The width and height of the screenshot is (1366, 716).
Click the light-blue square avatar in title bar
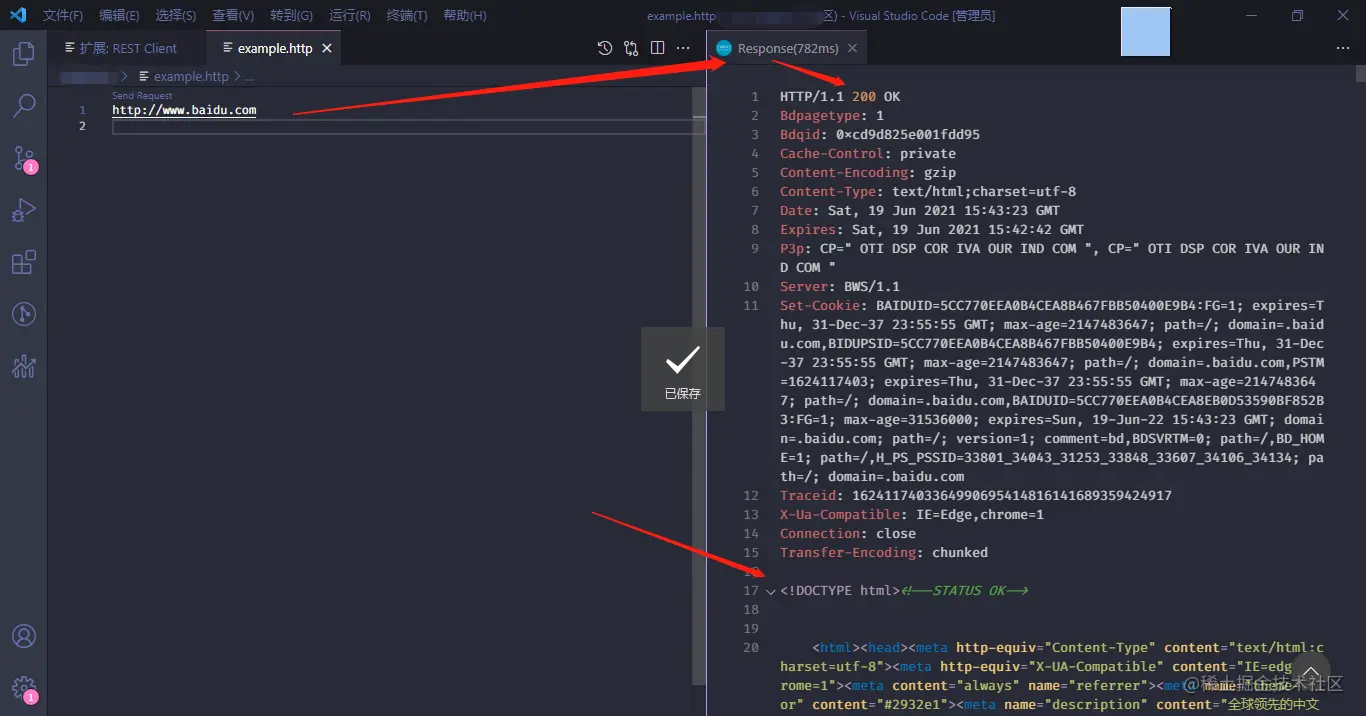[x=1145, y=31]
